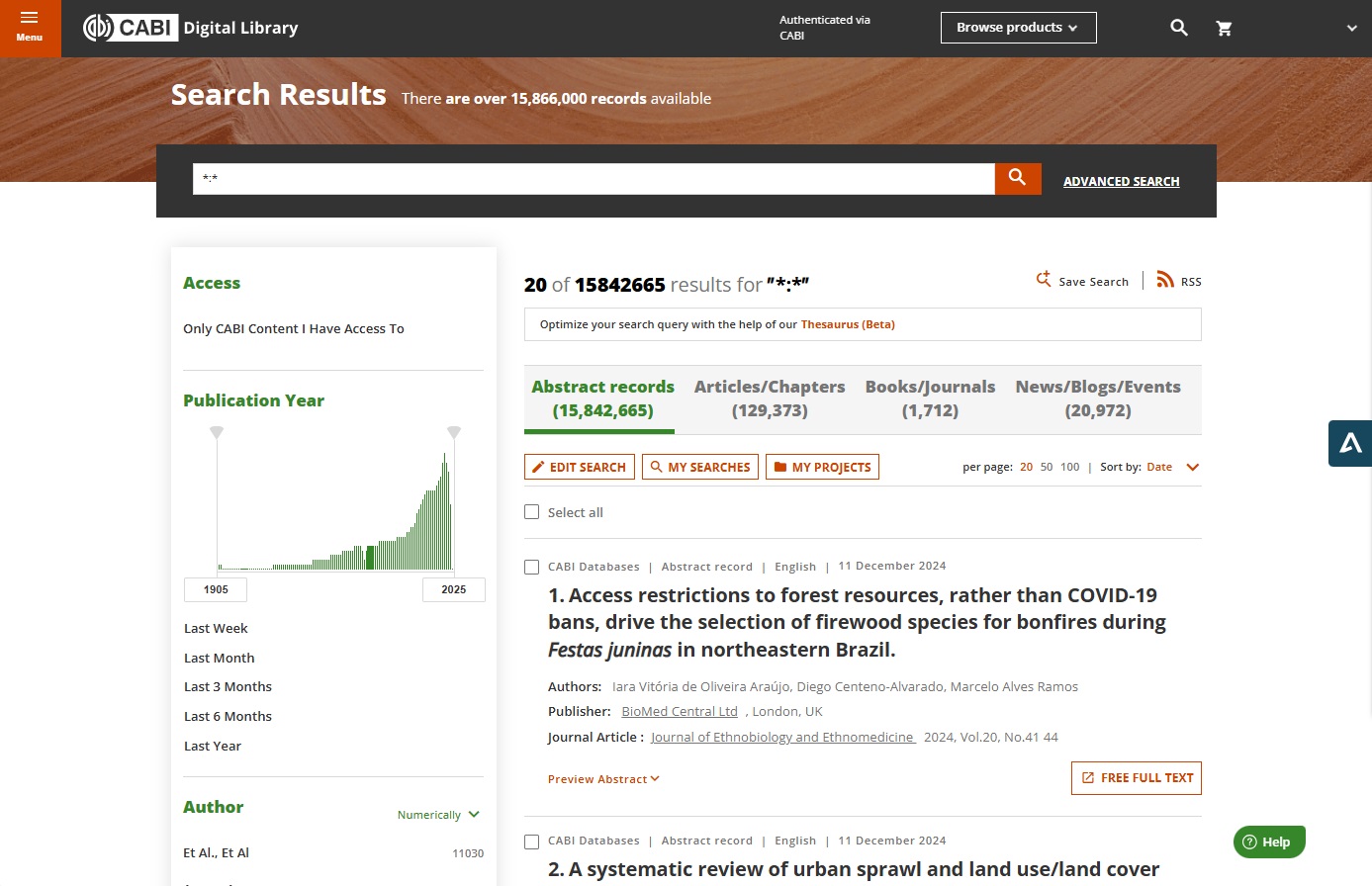Switch to the Articles/Chapters tab
Screen dimensions: 1372x886
(770, 399)
